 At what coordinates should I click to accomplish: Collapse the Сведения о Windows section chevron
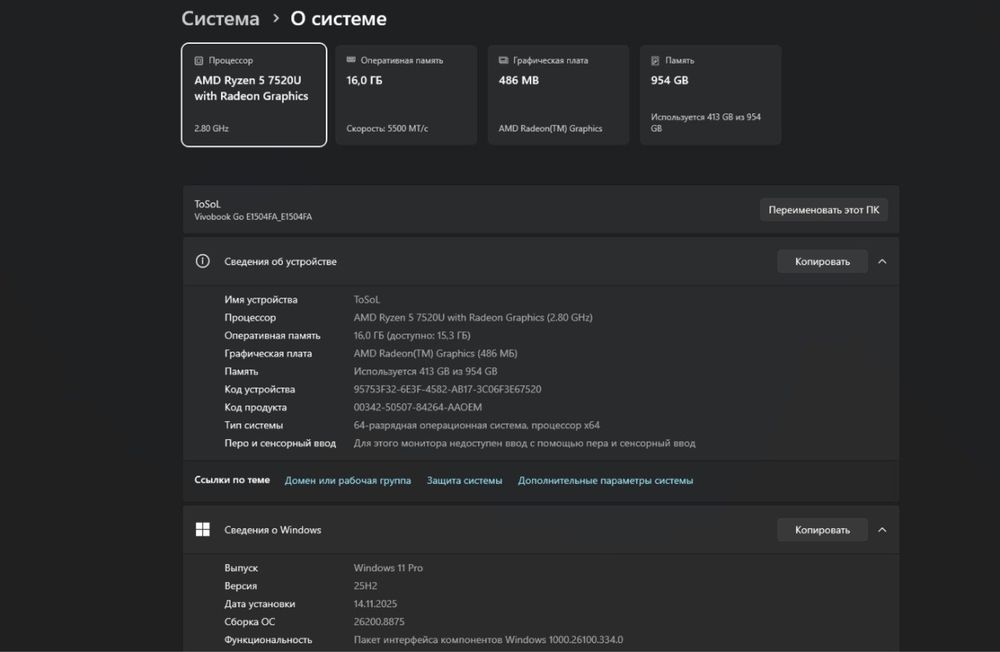882,530
